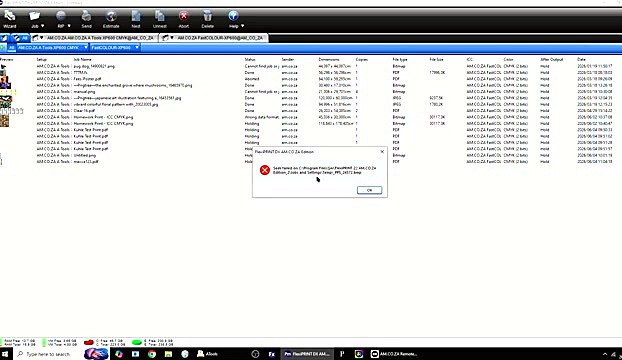Click the RAM free status entry
The width and height of the screenshot is (622, 360).
coord(18,340)
